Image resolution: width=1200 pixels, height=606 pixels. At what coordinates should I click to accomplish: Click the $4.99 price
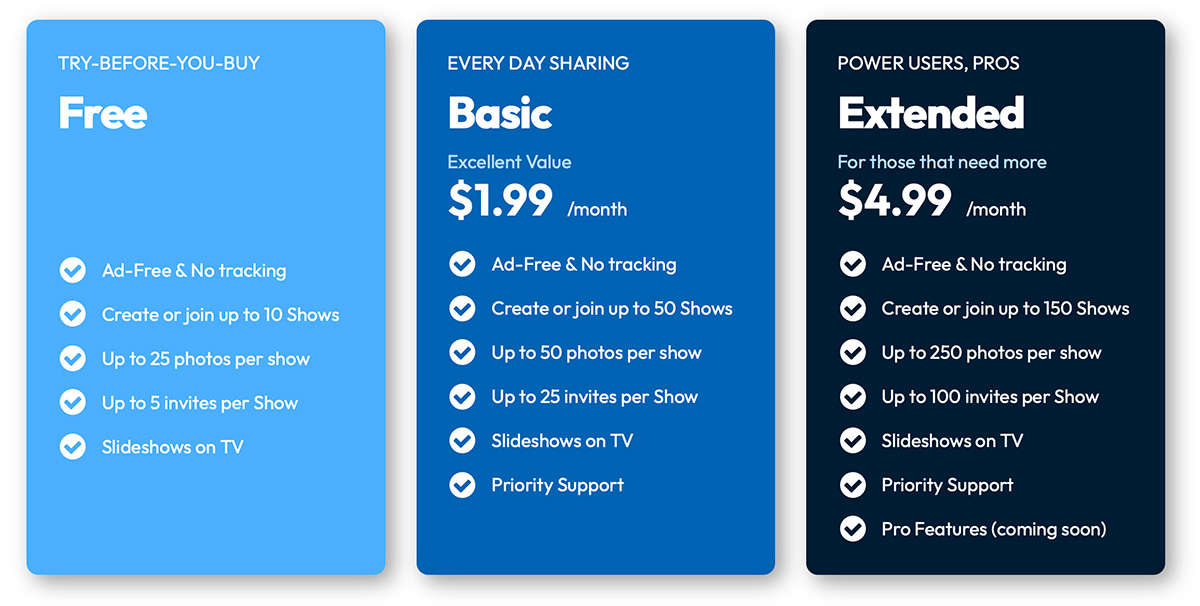(894, 200)
